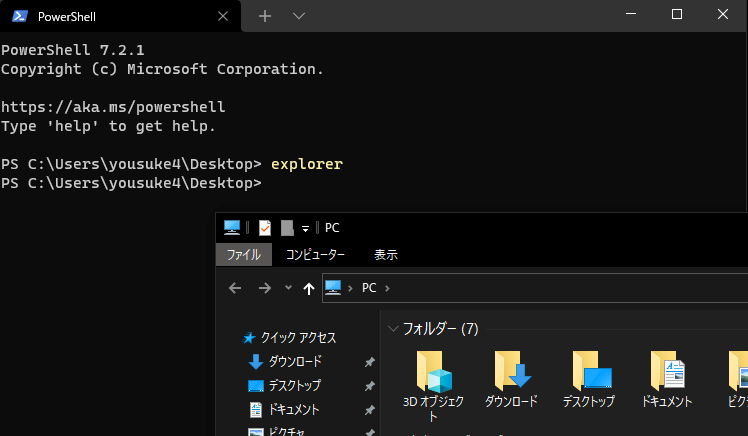Open ダウンロード in navigation pane
748x436 pixels.
click(295, 362)
